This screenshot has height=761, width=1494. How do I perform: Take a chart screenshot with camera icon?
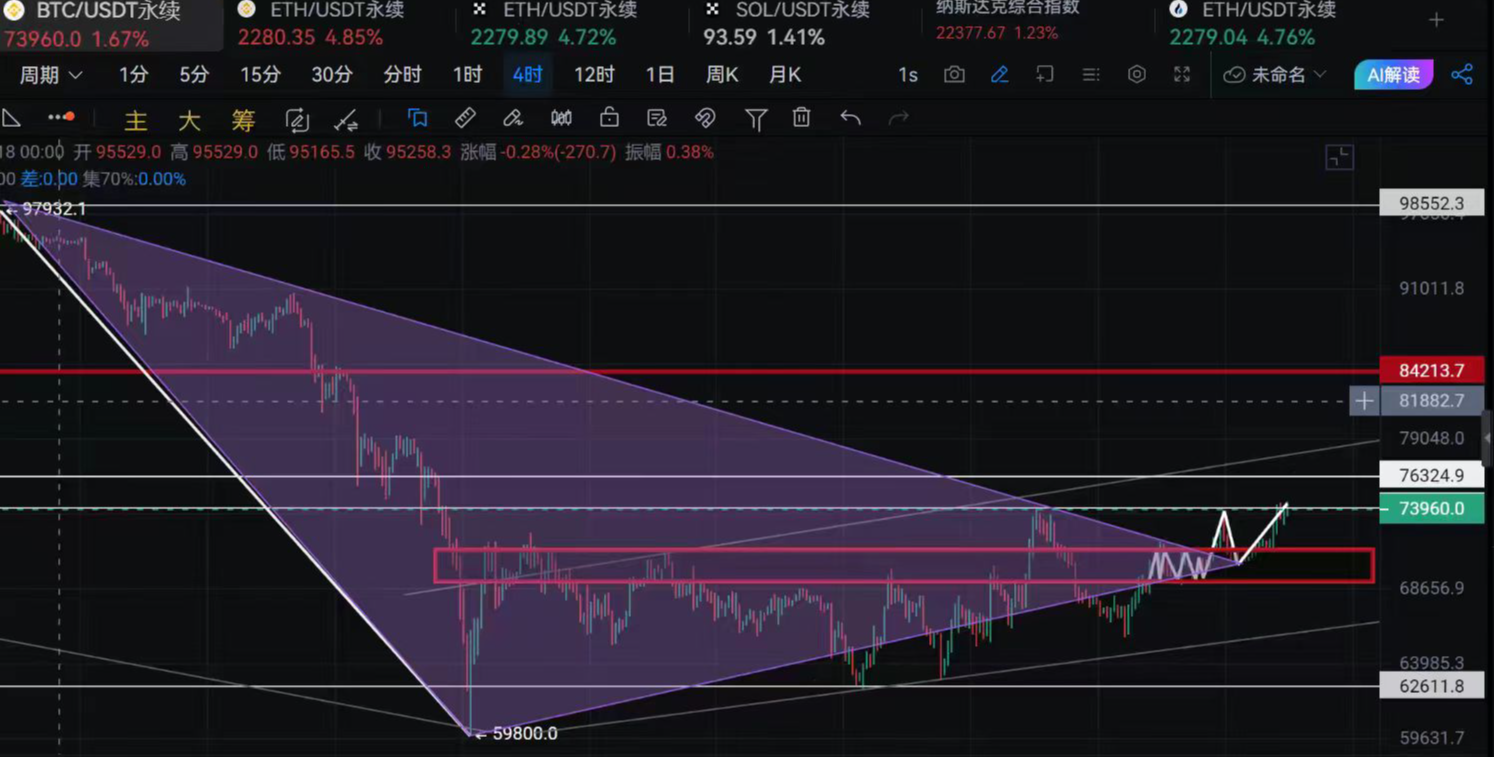point(954,75)
